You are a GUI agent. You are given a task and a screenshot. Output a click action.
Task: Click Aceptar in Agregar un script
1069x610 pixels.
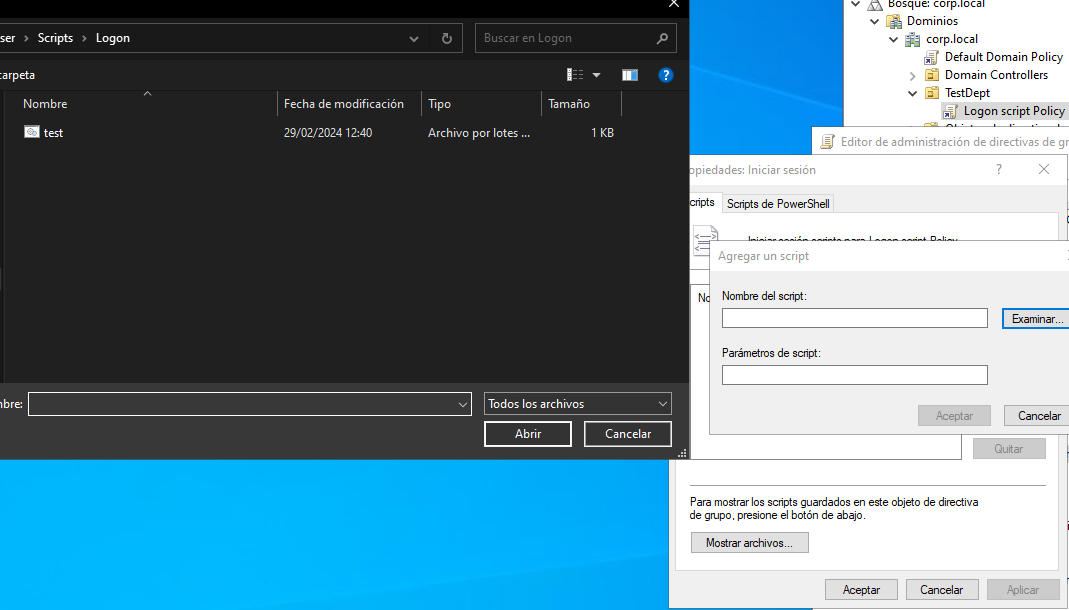coord(954,416)
